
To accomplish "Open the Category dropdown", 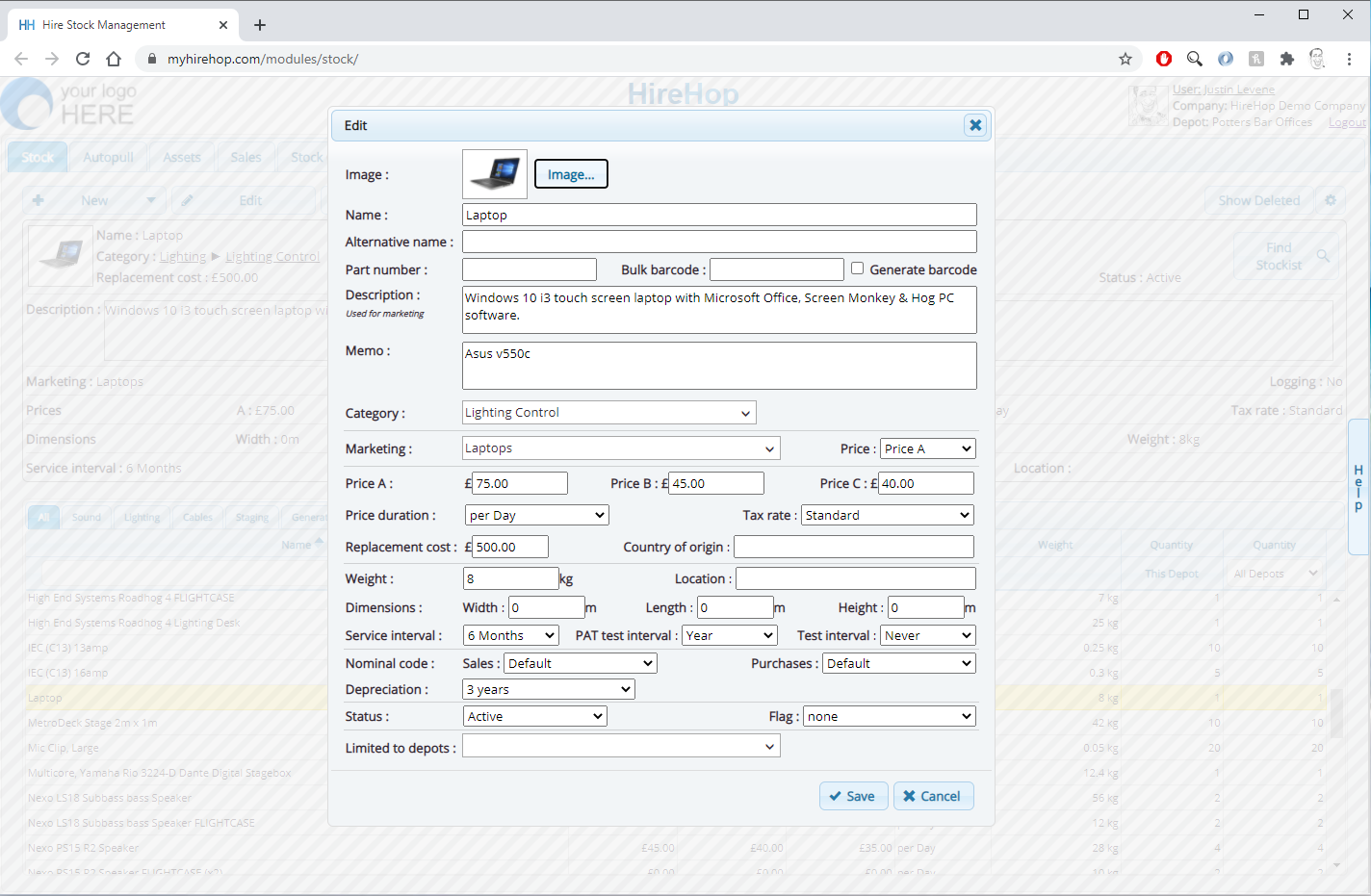I will pyautogui.click(x=608, y=413).
